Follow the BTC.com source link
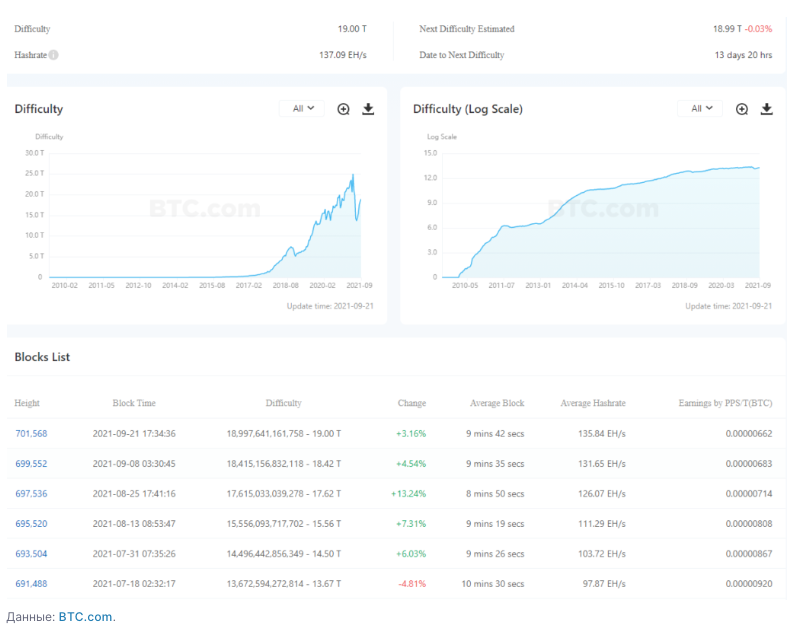This screenshot has height=635, width=794. 85,617
